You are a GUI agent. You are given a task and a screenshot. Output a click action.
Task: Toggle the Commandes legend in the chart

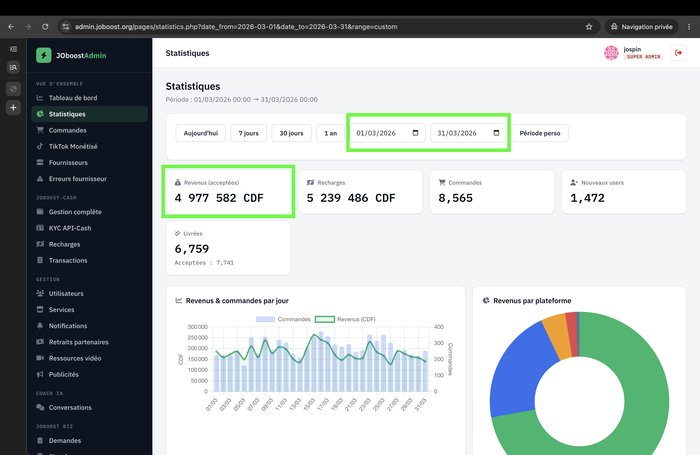coord(283,319)
